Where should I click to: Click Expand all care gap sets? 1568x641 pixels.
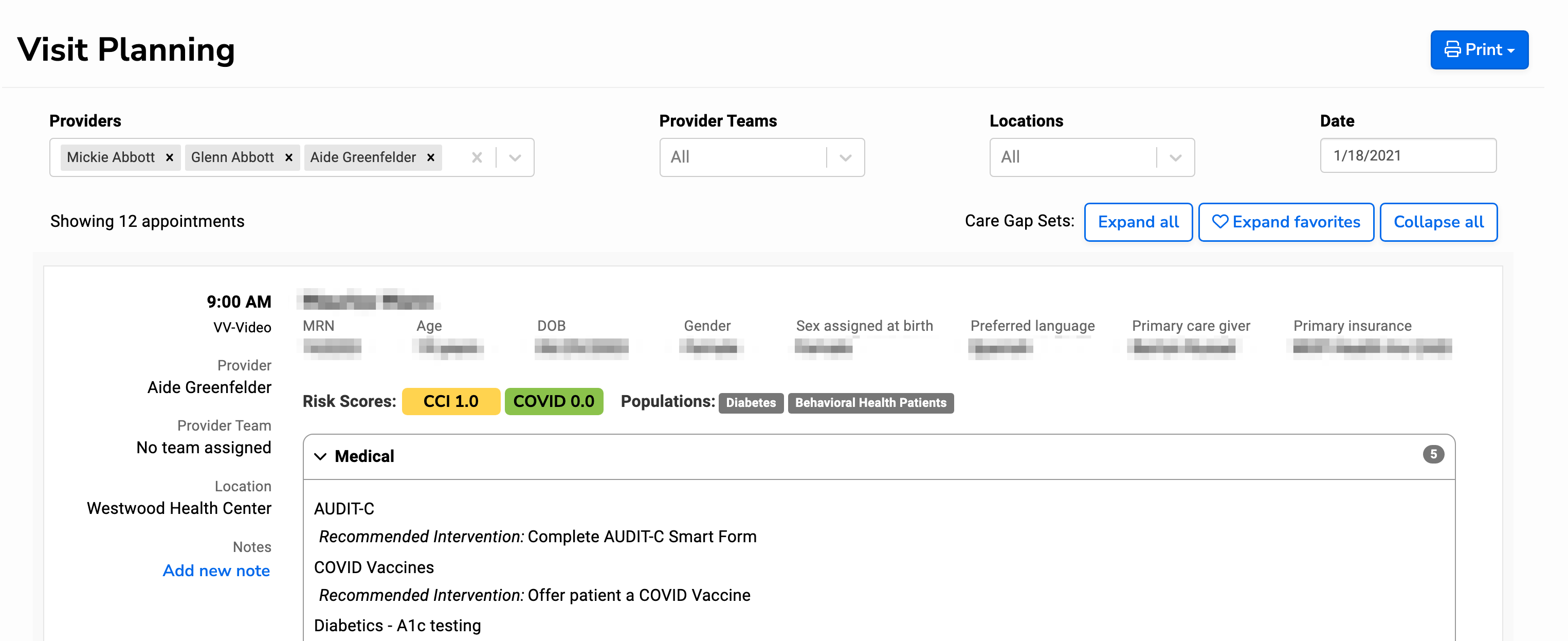1138,222
